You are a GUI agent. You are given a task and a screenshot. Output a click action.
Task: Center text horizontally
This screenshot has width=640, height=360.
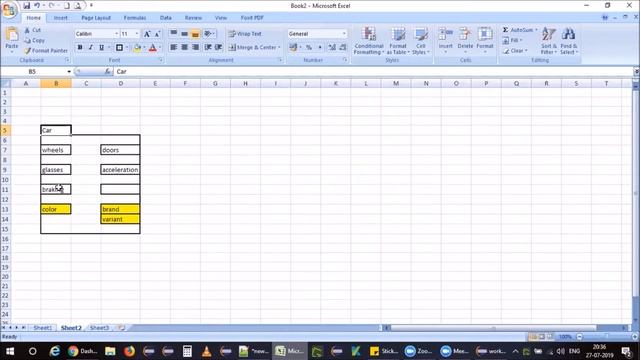pyautogui.click(x=184, y=47)
